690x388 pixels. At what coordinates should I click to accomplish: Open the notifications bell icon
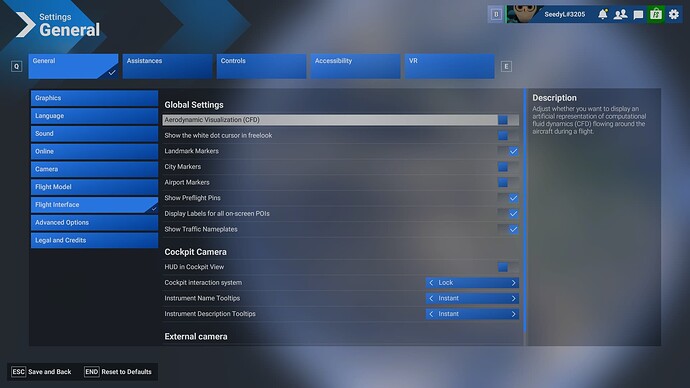[x=602, y=14]
